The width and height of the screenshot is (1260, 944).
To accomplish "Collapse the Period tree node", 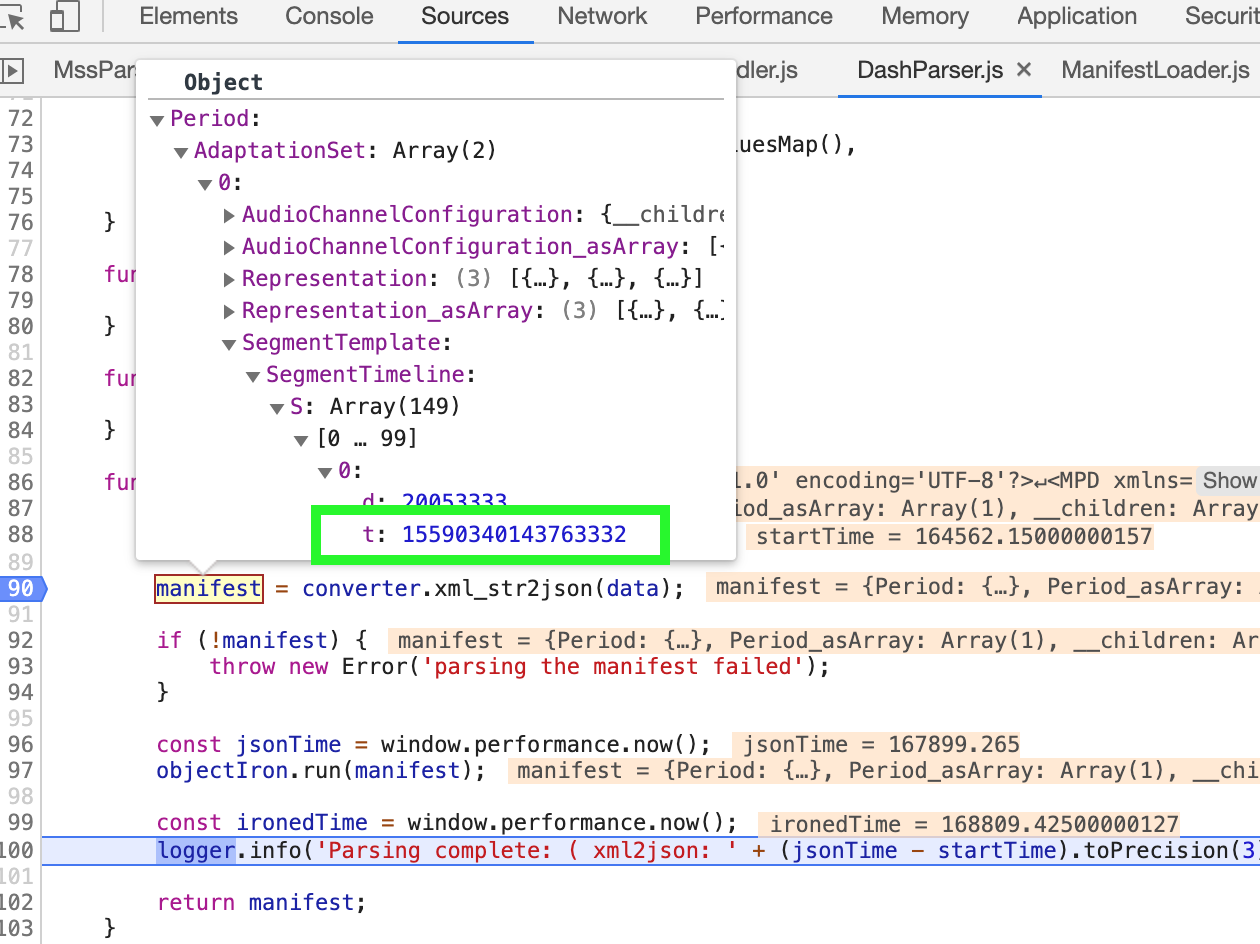I will pos(158,118).
